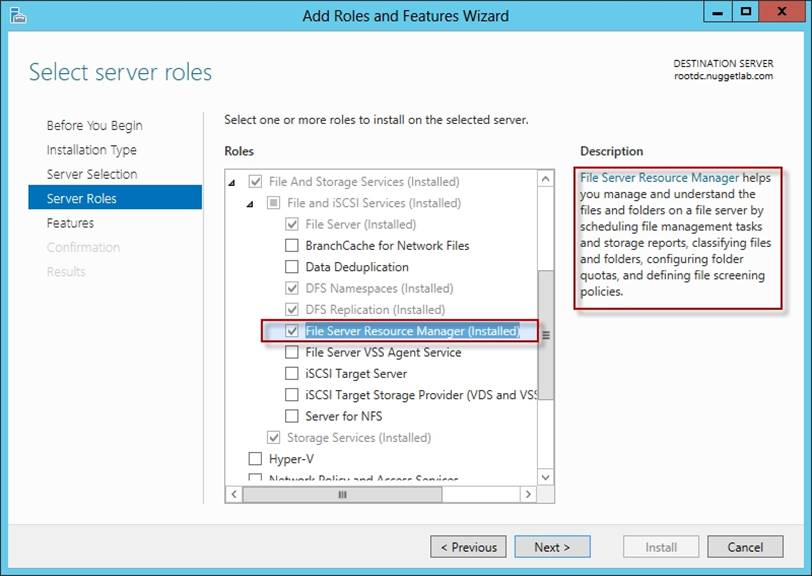Image resolution: width=812 pixels, height=576 pixels.
Task: Collapse File And Storage Services tree node
Action: coord(232,183)
